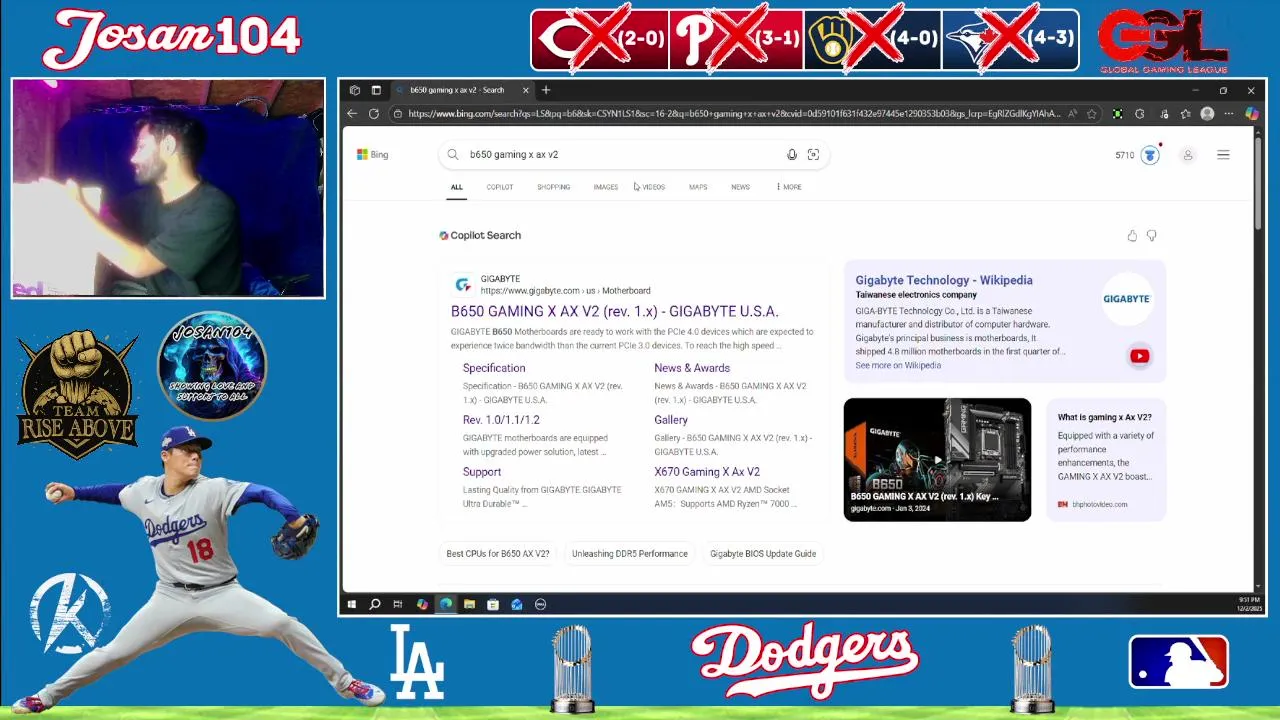Click the Bing sign-in account icon
This screenshot has width=1280, height=720.
pos(1188,155)
